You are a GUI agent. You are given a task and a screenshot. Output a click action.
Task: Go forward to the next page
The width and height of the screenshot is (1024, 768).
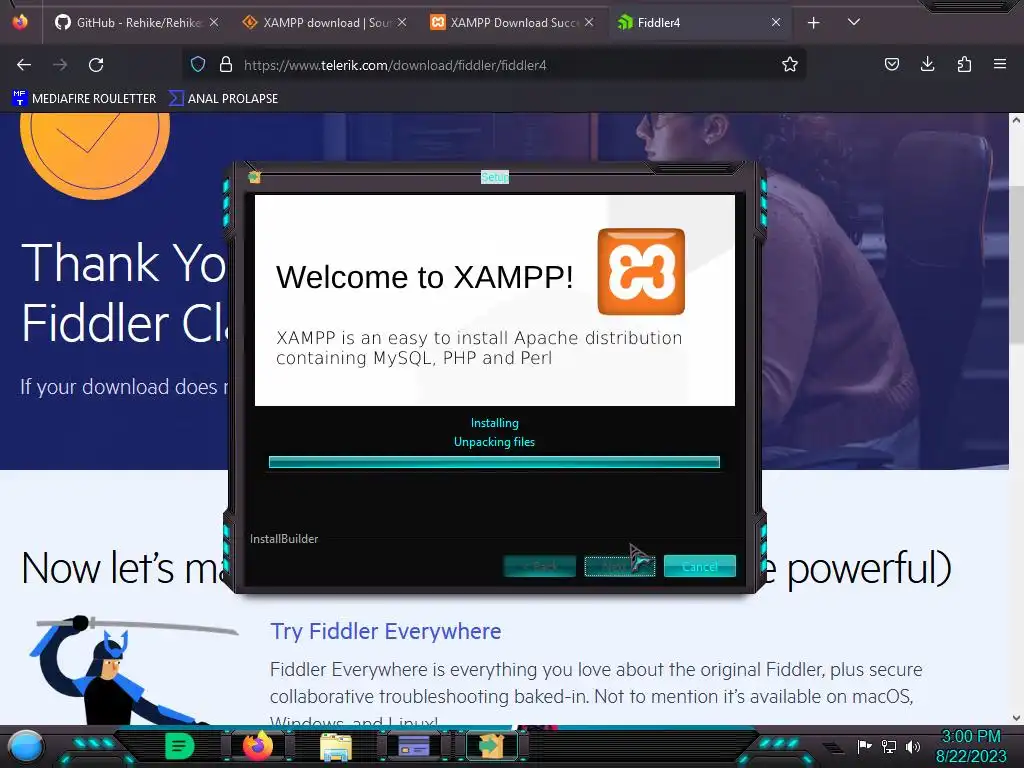[60, 65]
